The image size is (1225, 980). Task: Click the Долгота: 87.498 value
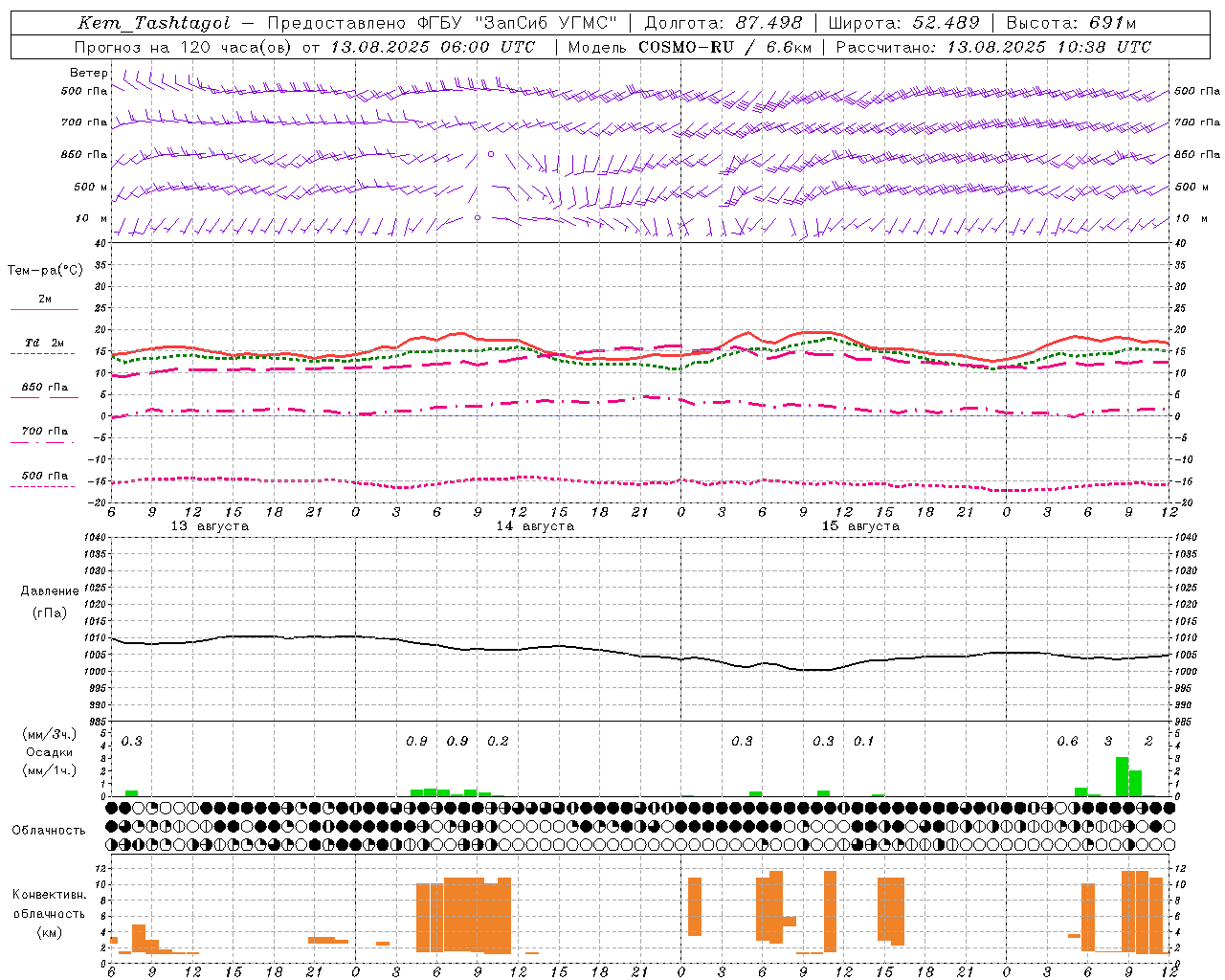[x=723, y=23]
